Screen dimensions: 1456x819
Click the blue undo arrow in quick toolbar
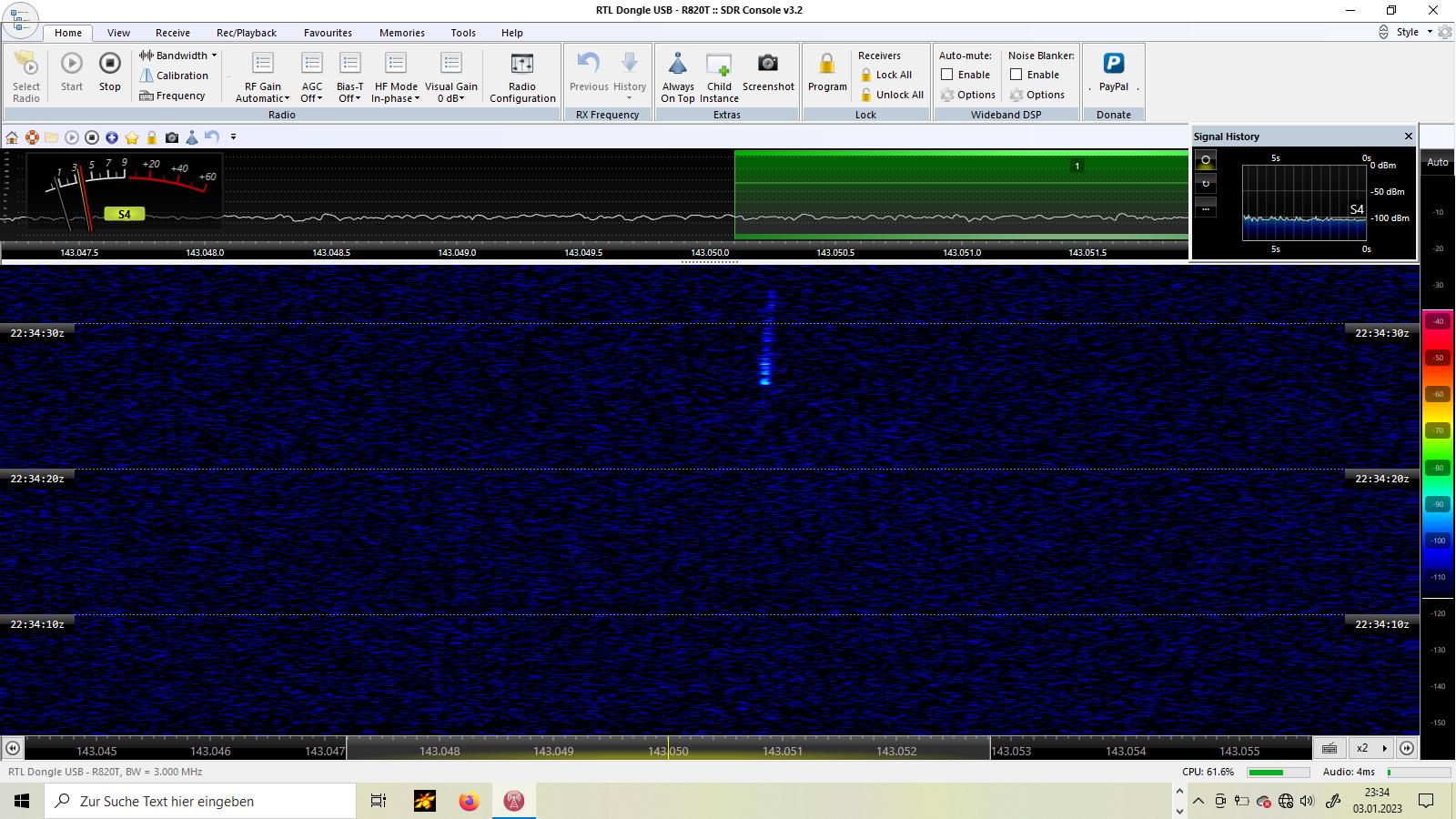tap(212, 137)
